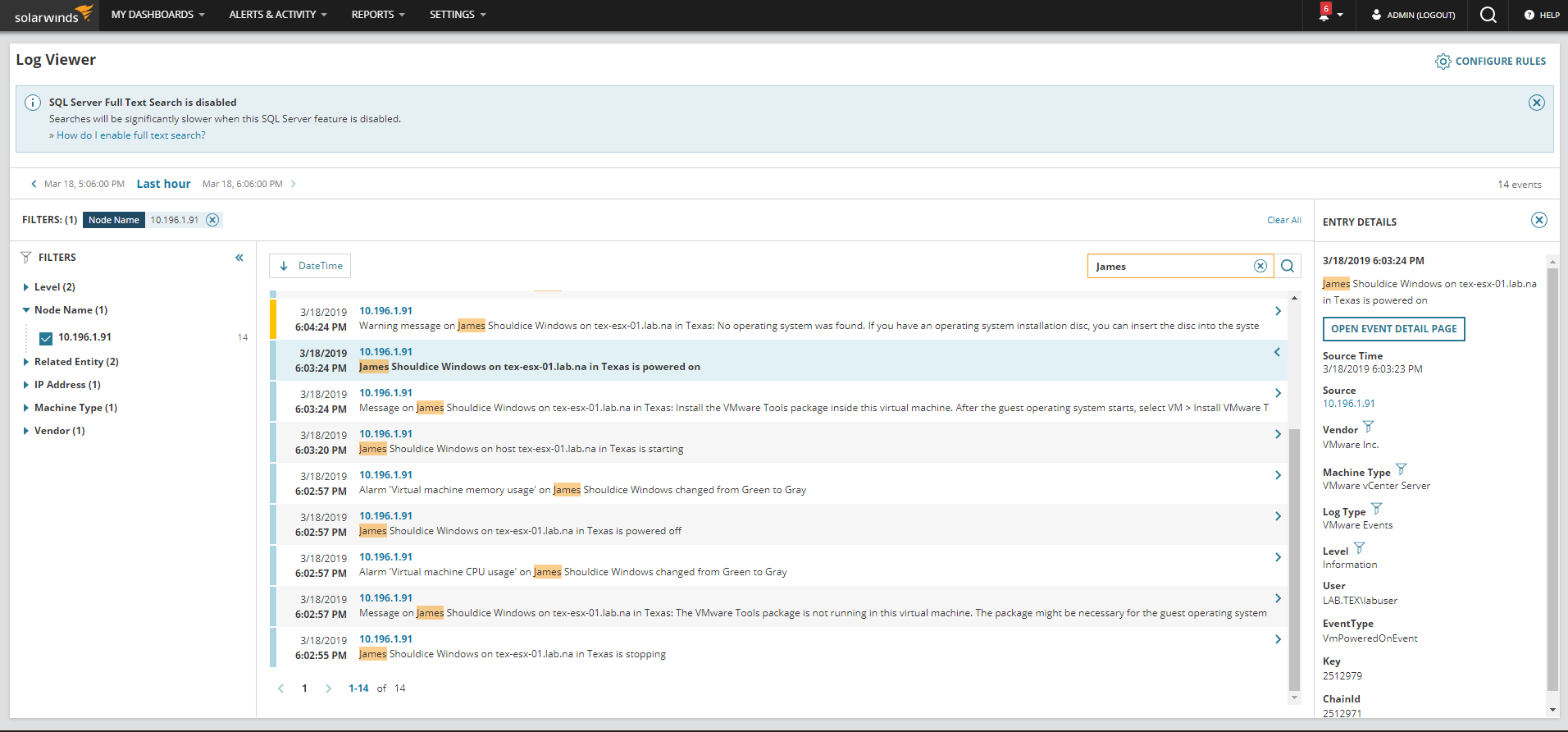Open the My Dashboards menu
The image size is (1568, 732).
coord(158,15)
